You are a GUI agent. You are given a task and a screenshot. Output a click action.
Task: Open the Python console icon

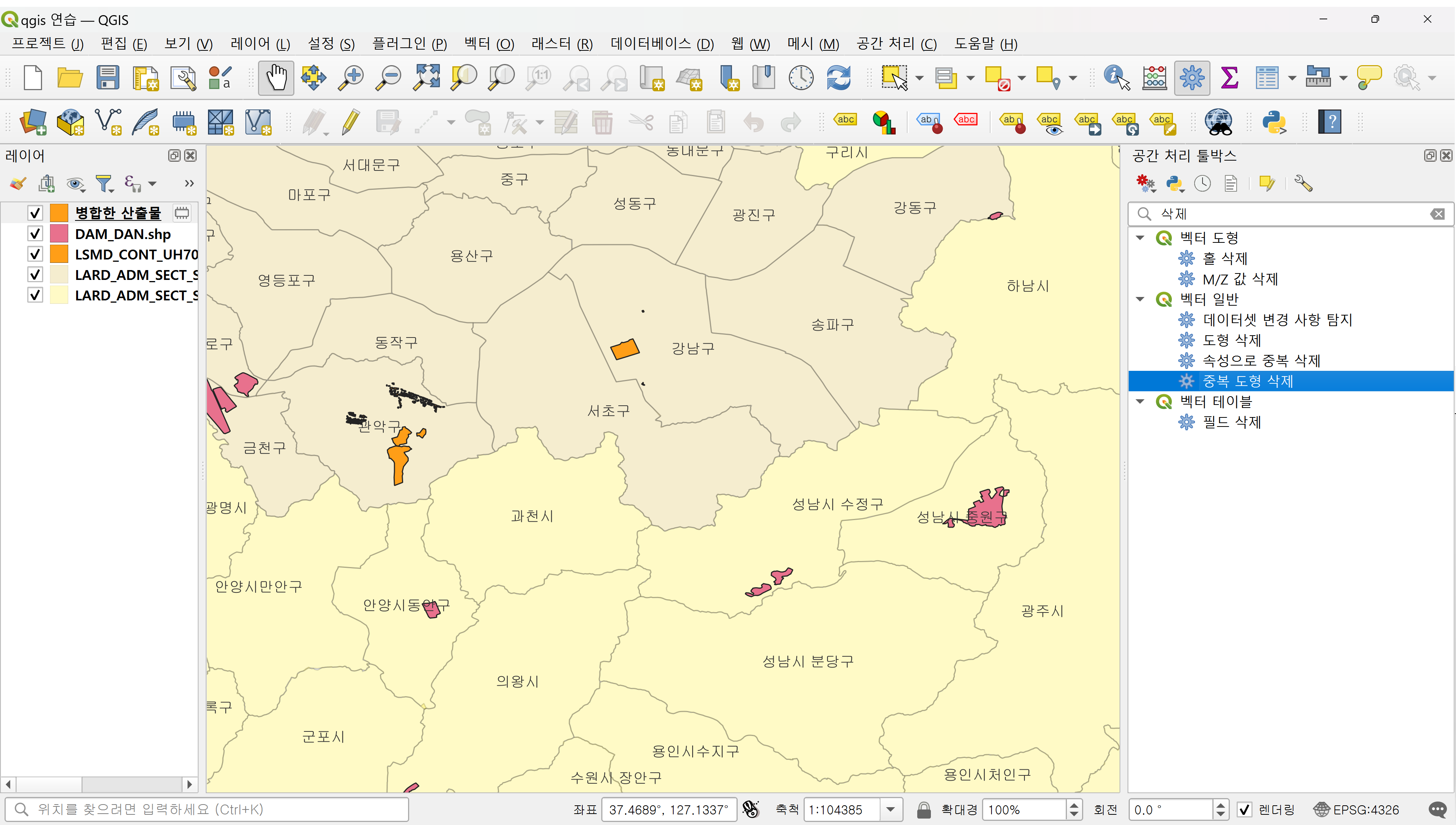[x=1273, y=122]
